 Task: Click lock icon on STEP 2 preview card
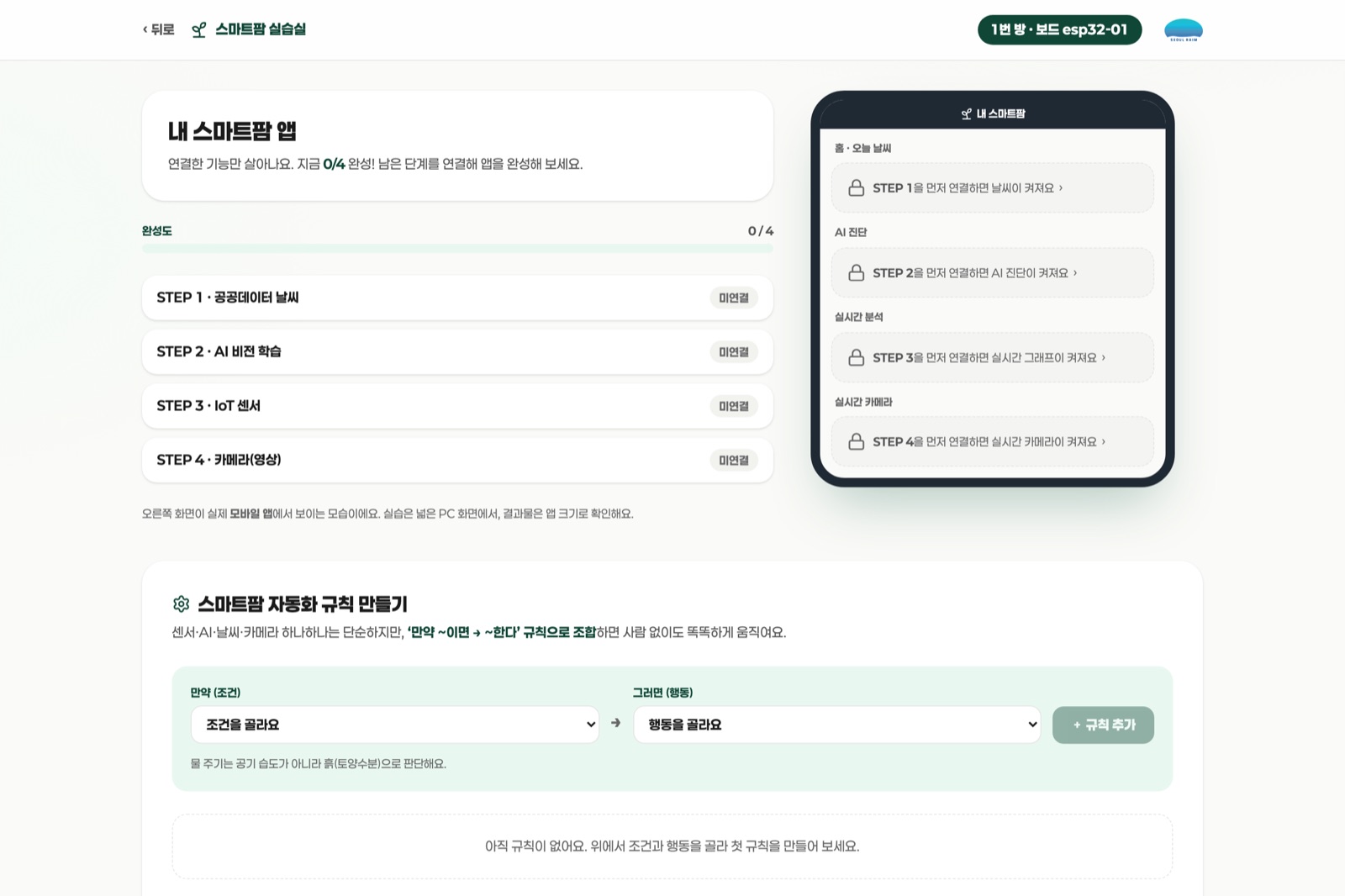pos(856,272)
